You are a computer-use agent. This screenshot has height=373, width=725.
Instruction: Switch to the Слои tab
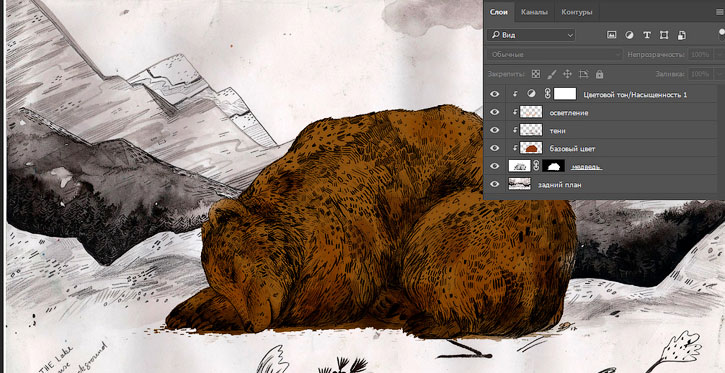pos(499,12)
